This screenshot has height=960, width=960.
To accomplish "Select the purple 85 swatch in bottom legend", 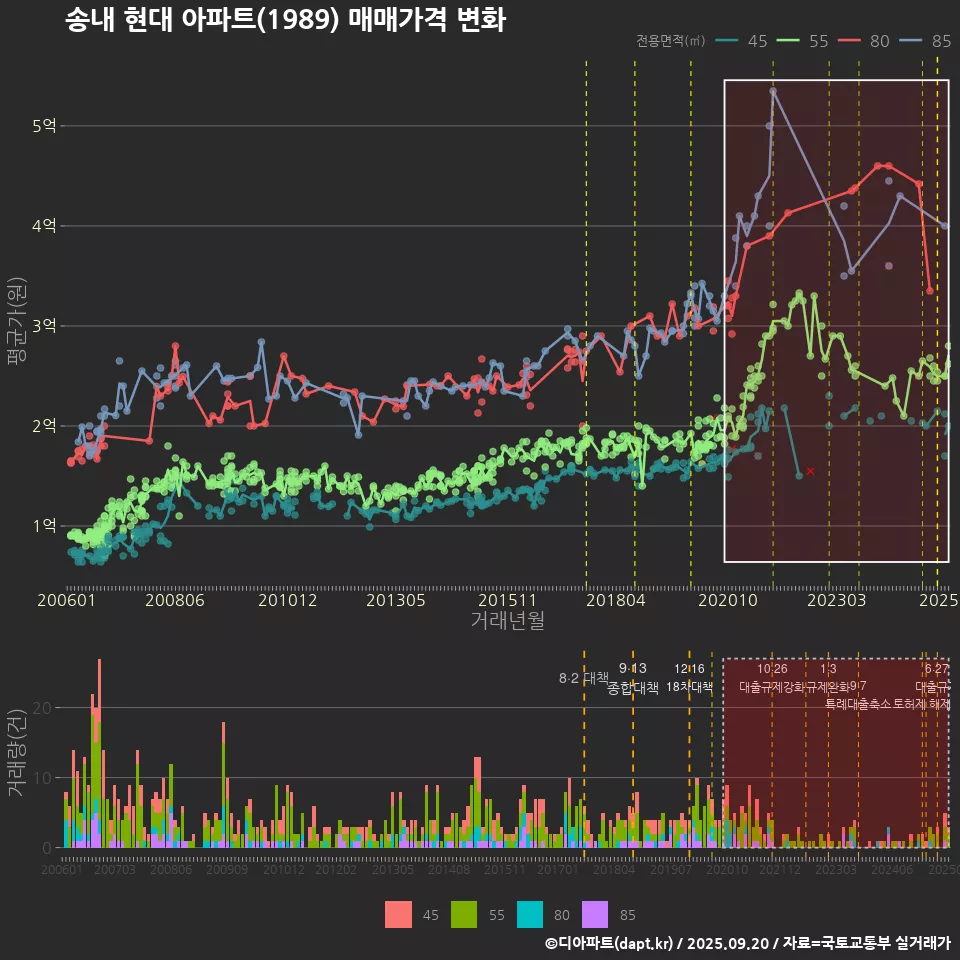I will pos(595,914).
